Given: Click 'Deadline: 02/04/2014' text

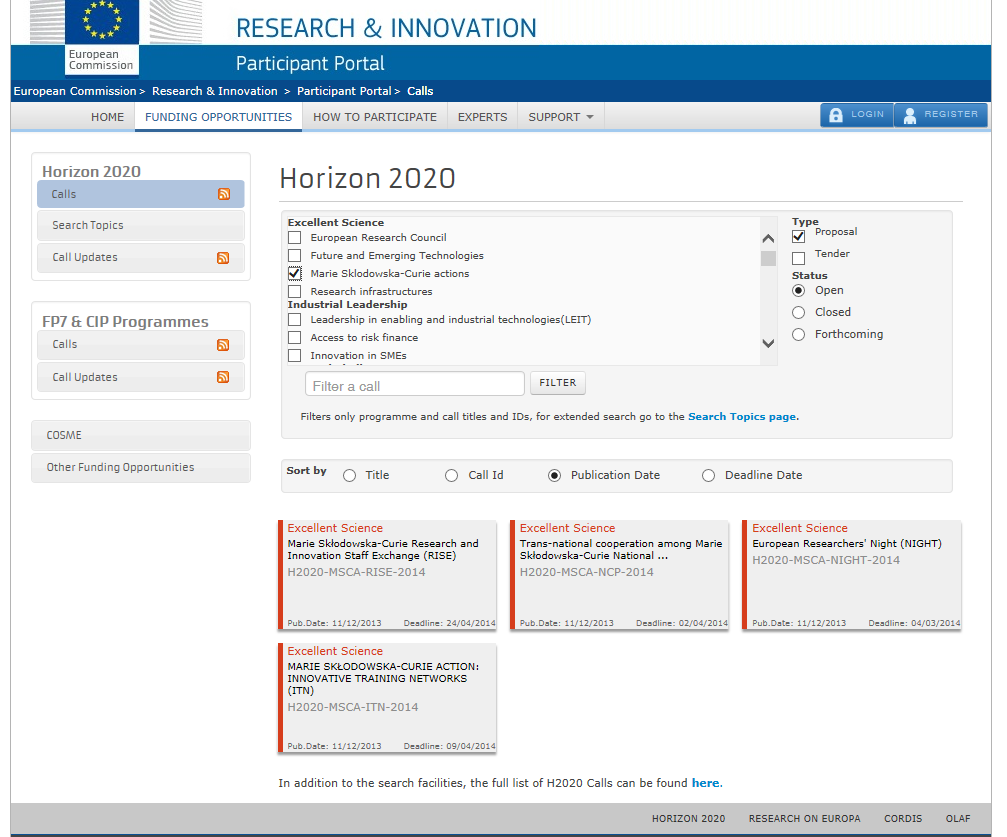Looking at the screenshot, I should point(682,623).
